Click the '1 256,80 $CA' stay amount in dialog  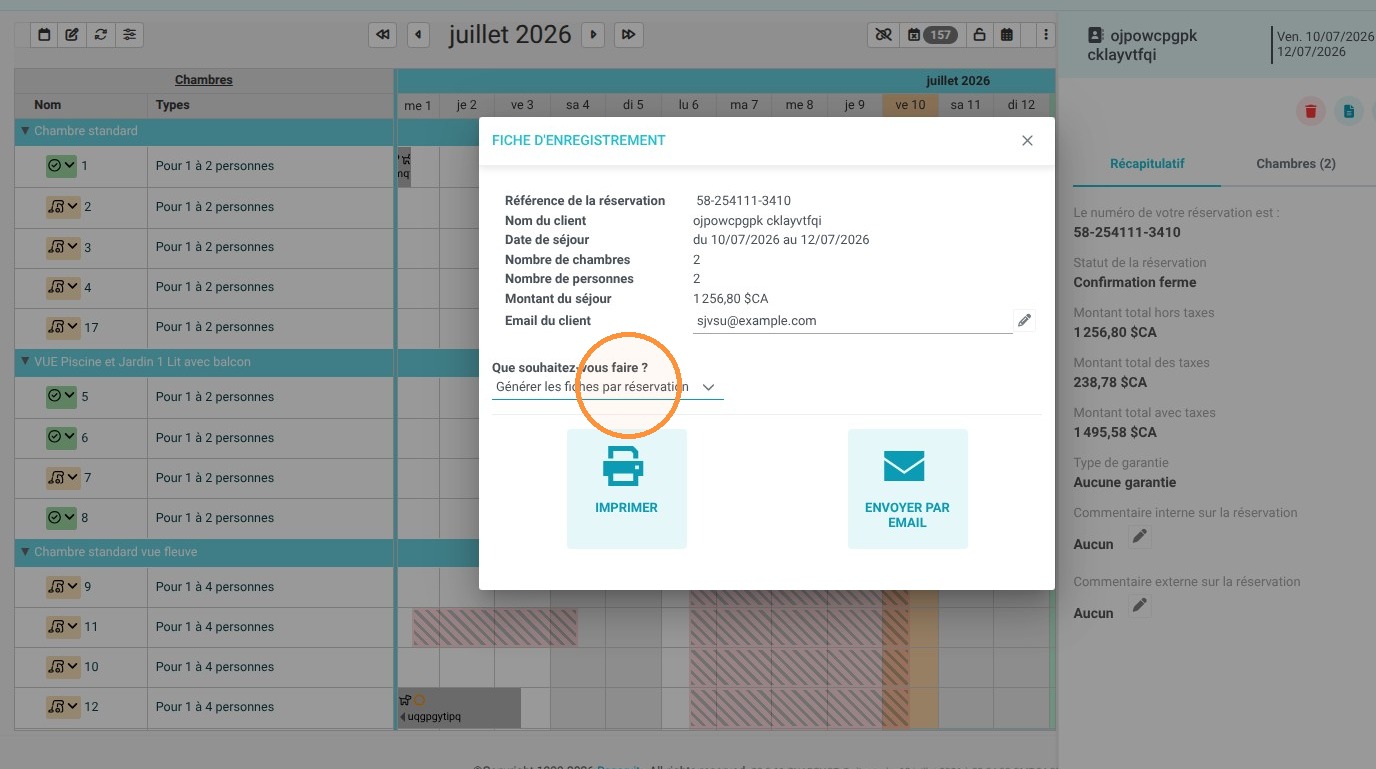[x=731, y=299]
